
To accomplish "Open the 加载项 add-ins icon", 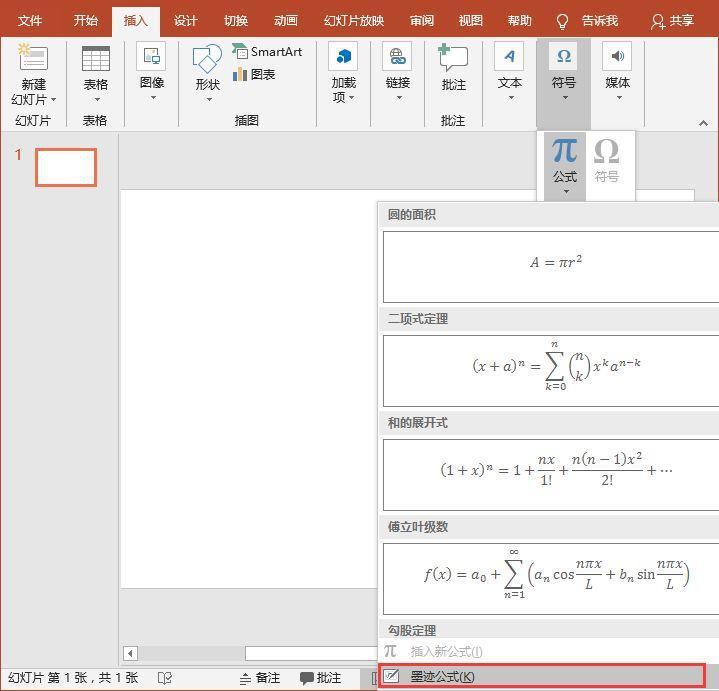I will (343, 56).
